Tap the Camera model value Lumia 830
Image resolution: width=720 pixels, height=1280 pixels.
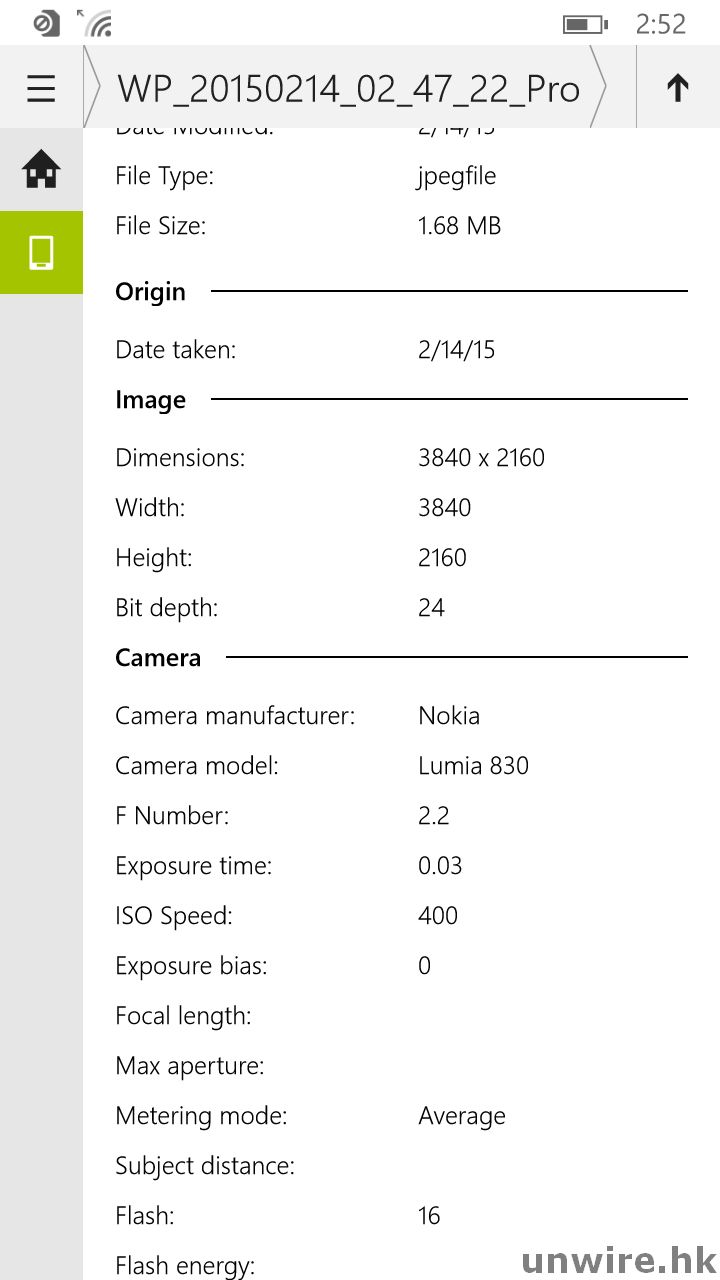[x=473, y=766]
